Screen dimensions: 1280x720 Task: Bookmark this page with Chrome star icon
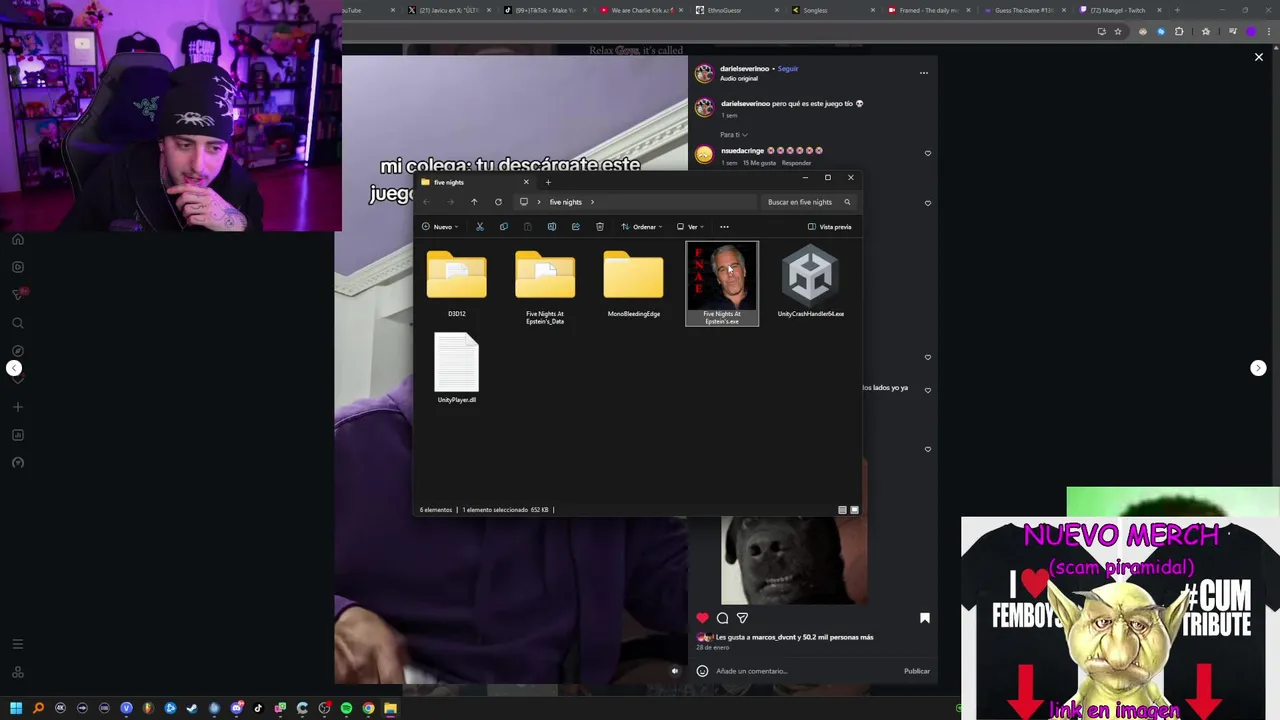1118,32
